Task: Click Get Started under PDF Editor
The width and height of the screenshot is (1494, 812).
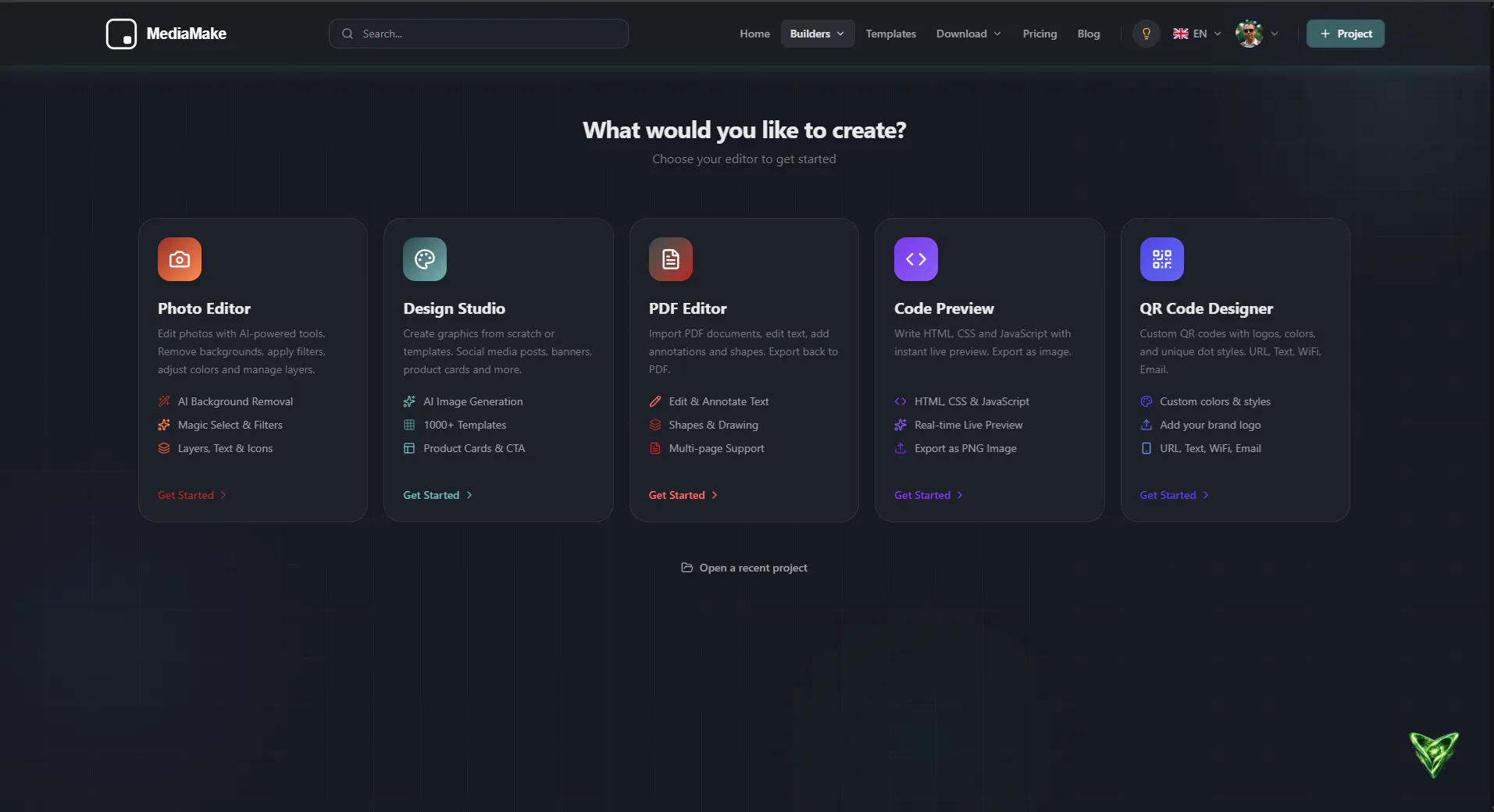Action: tap(683, 495)
